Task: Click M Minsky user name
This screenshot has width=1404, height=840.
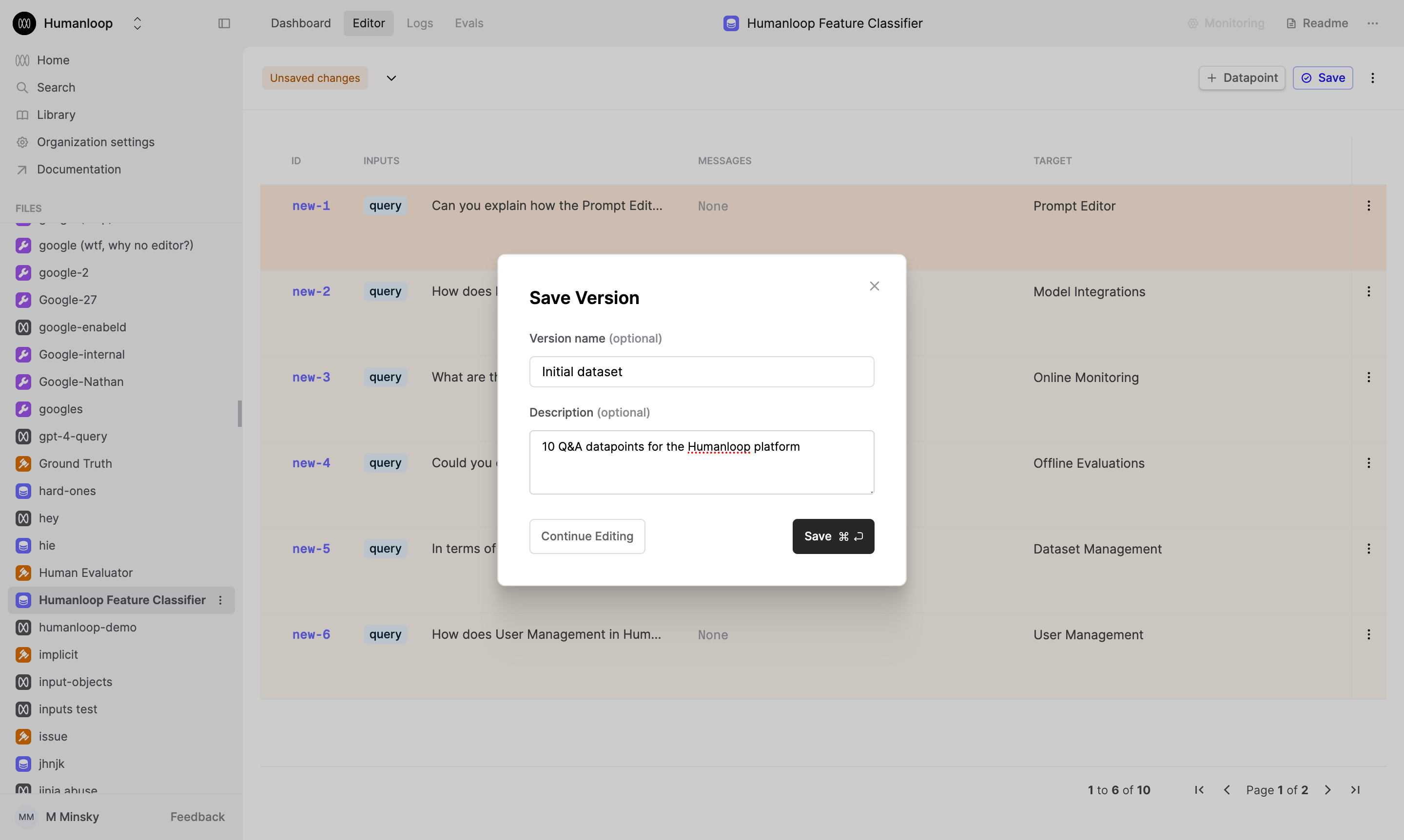Action: click(73, 817)
